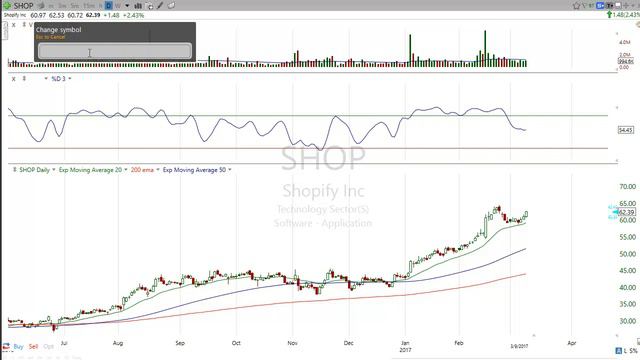Screen dimensions: 640x360
Task: Click the 200 ema label
Action: pos(142,170)
